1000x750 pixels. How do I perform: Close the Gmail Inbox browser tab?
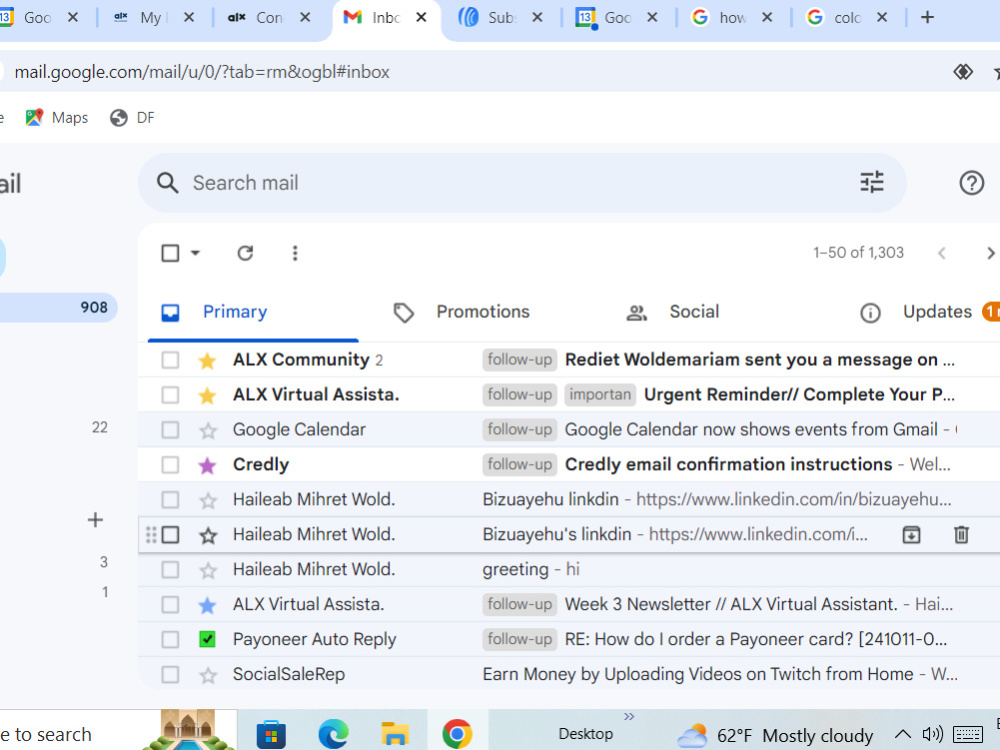click(421, 17)
